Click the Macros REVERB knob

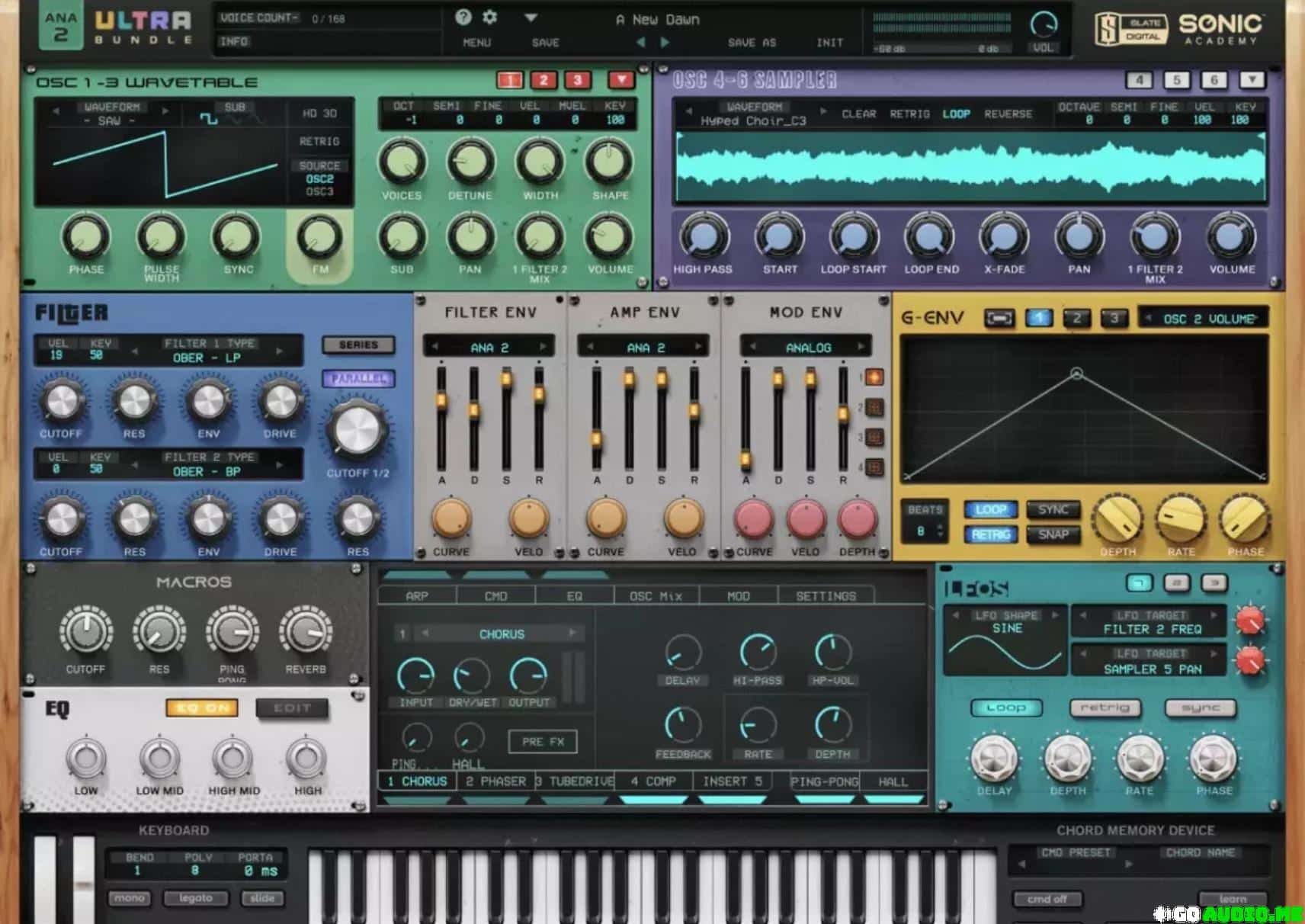(x=305, y=631)
